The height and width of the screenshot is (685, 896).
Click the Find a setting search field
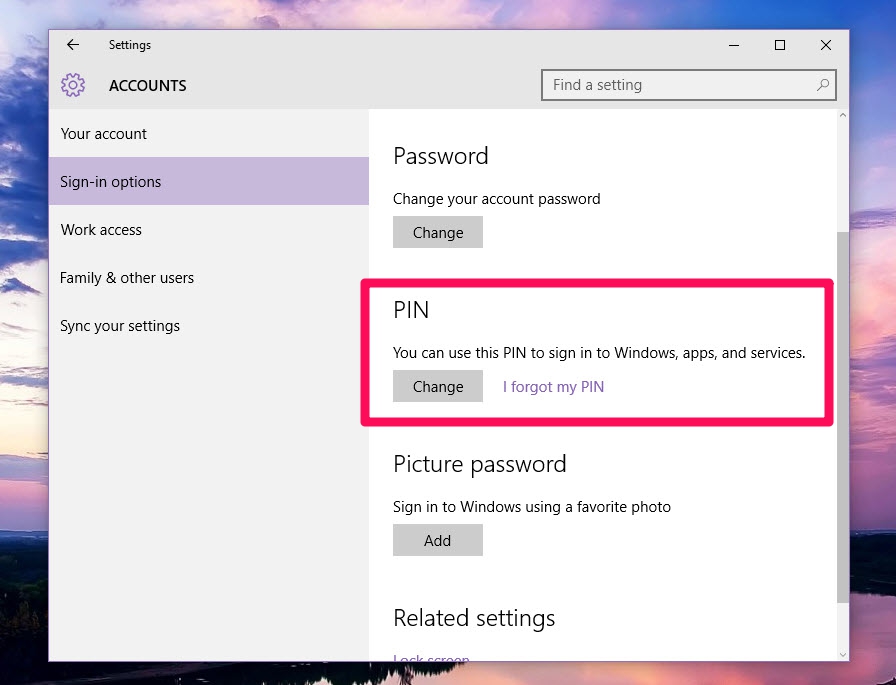680,85
